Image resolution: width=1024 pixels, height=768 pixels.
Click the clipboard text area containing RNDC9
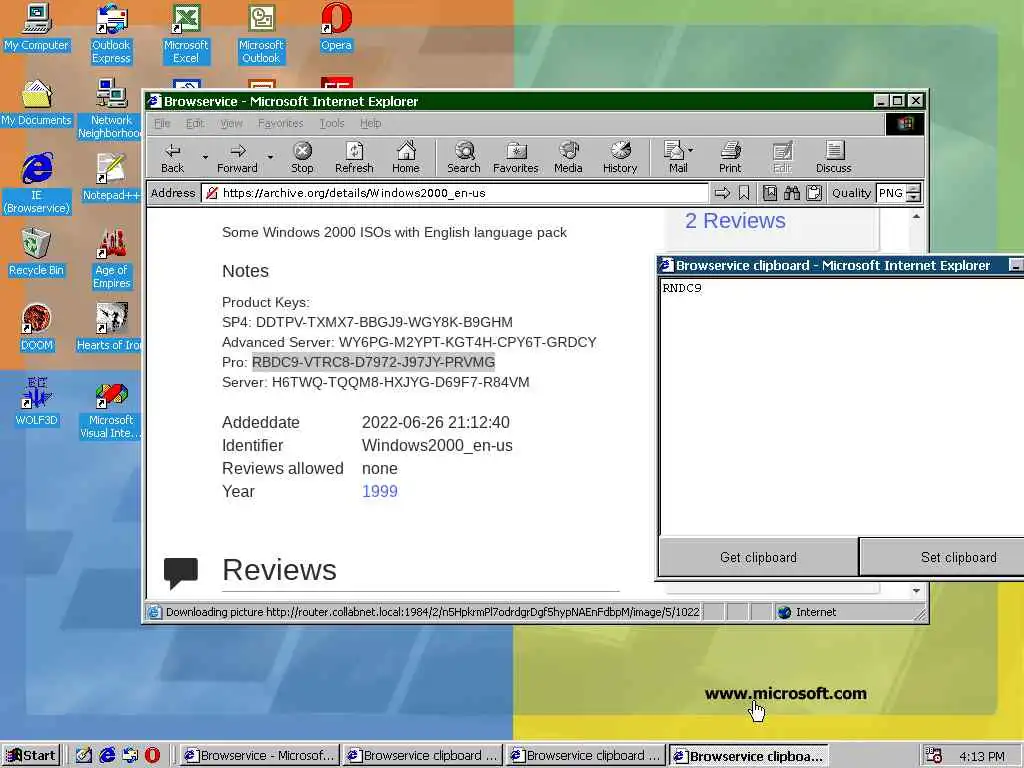click(x=842, y=407)
